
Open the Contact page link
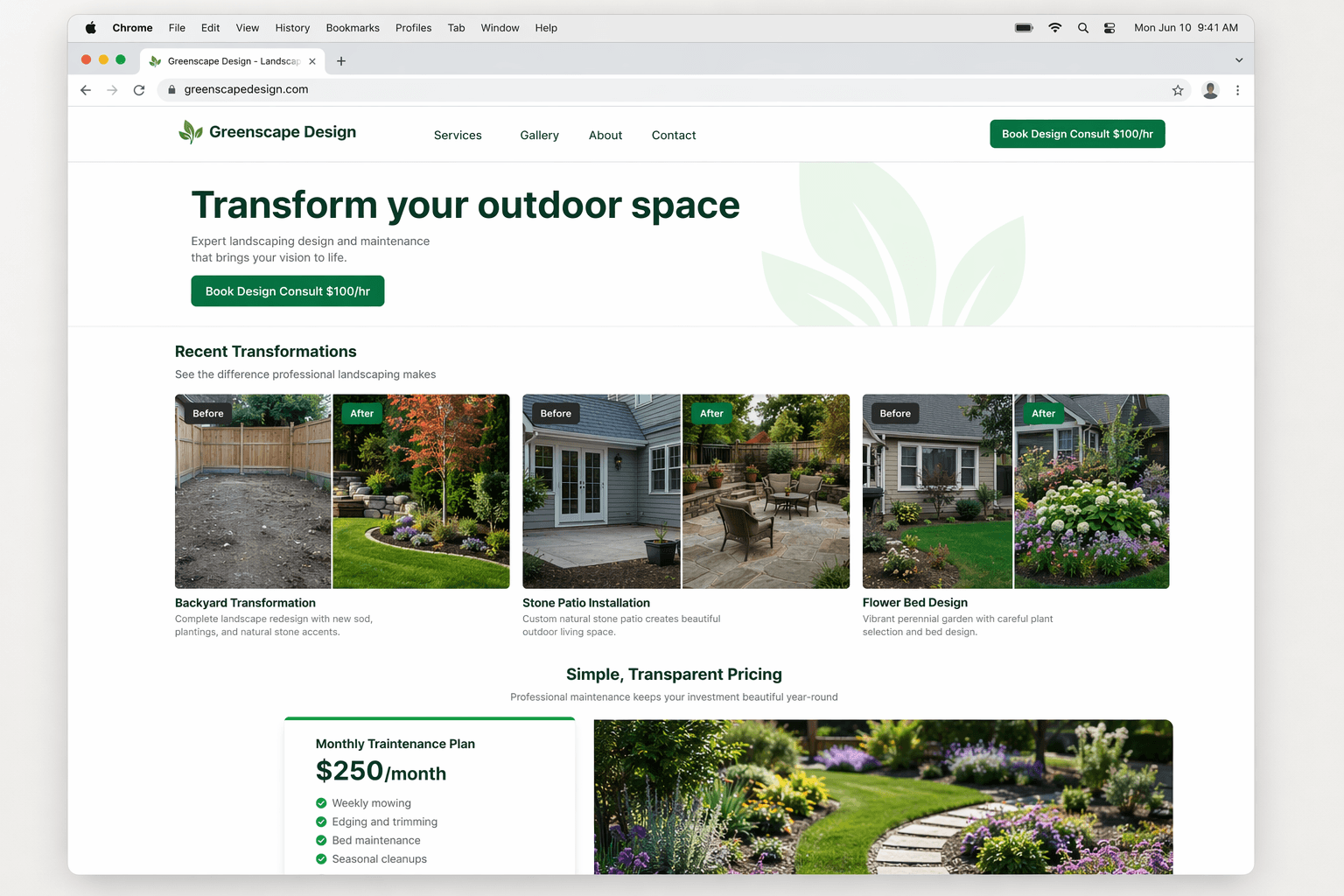(674, 135)
